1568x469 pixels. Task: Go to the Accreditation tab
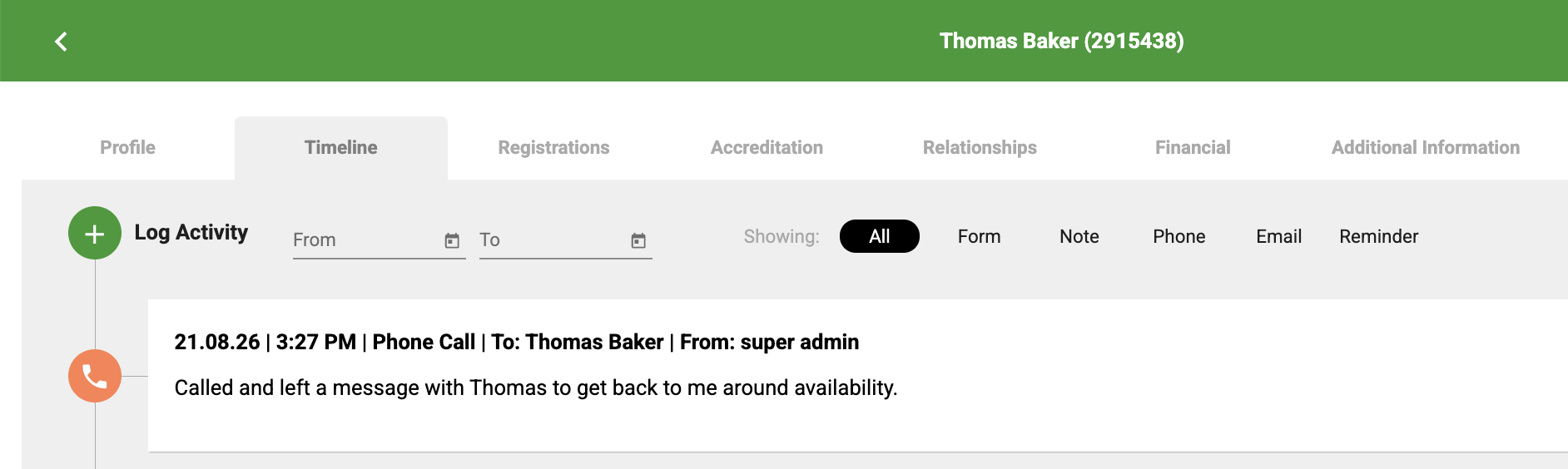pos(767,148)
